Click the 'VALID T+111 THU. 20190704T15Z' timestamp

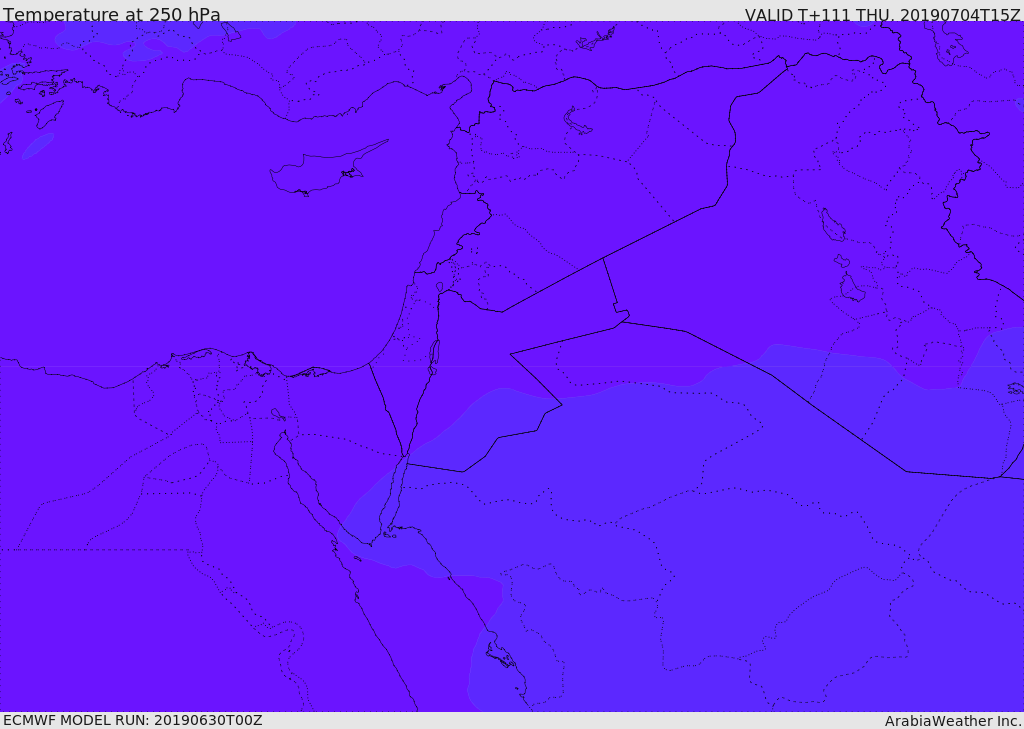coord(882,14)
